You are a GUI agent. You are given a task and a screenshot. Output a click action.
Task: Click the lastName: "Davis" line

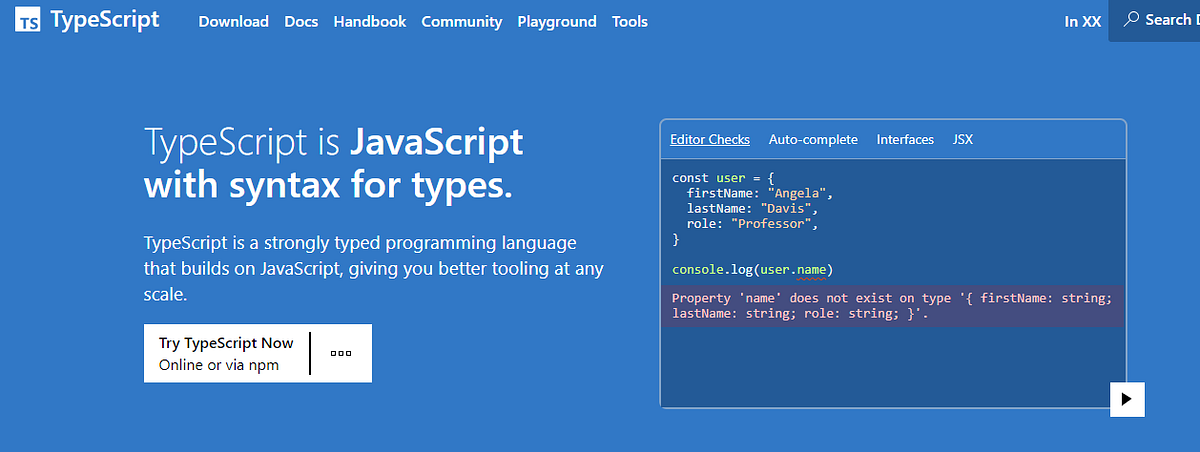point(752,209)
